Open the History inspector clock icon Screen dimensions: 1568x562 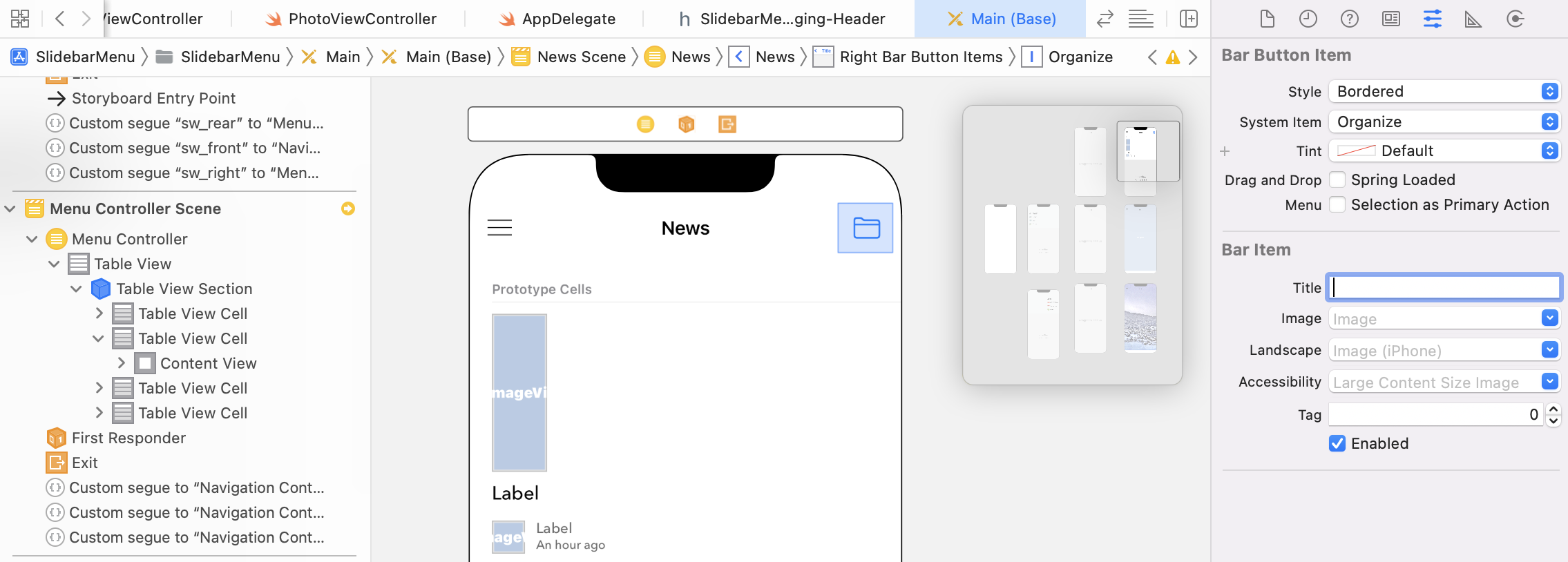[1308, 19]
